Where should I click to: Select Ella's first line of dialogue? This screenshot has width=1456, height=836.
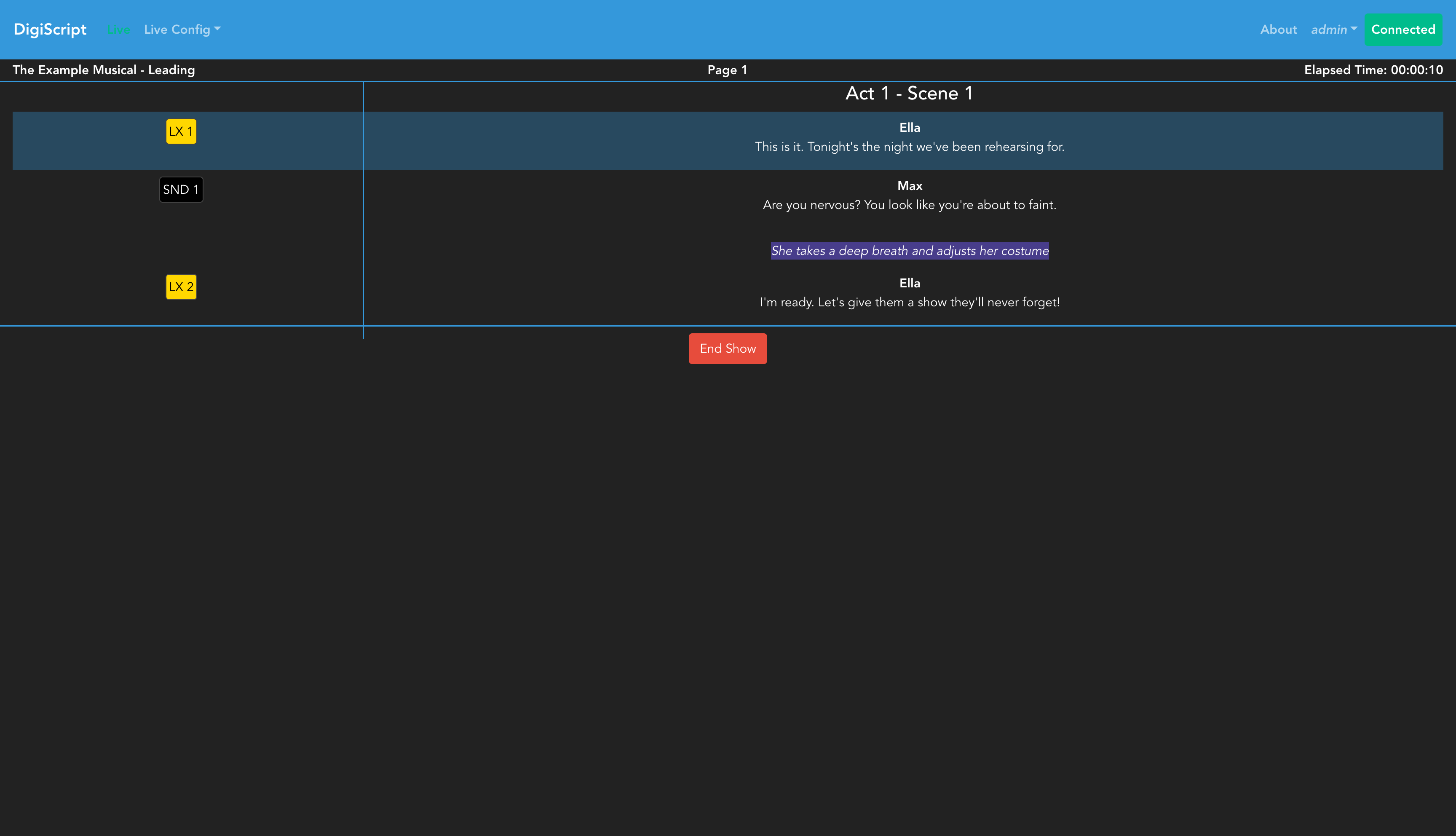pyautogui.click(x=909, y=146)
